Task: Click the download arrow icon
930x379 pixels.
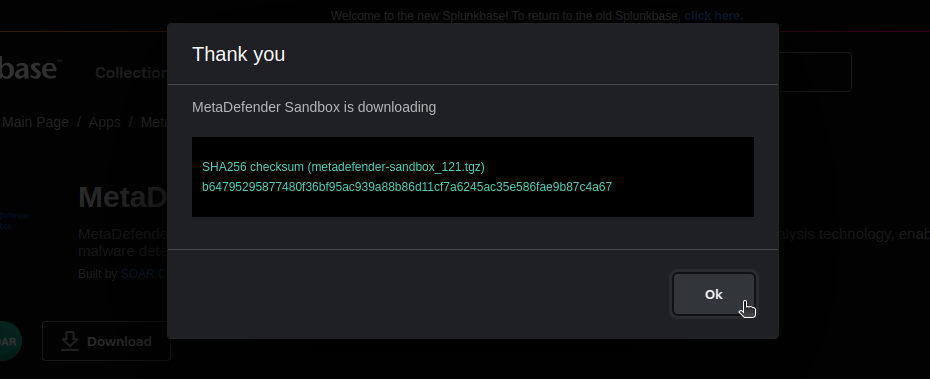Action: (x=70, y=341)
